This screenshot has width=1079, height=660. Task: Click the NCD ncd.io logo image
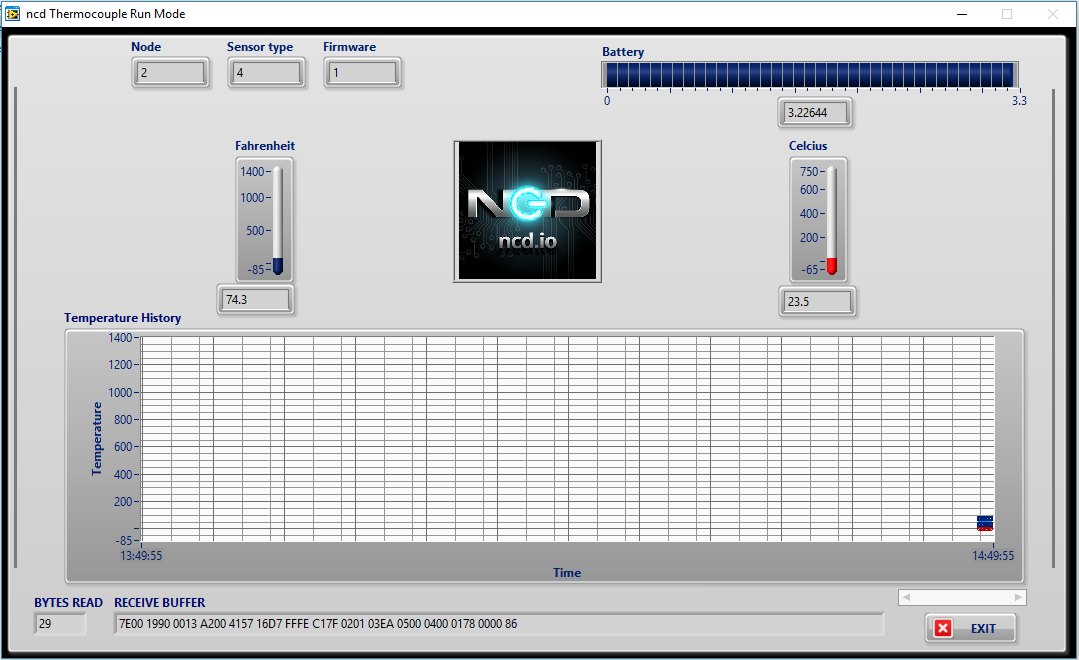[x=527, y=211]
